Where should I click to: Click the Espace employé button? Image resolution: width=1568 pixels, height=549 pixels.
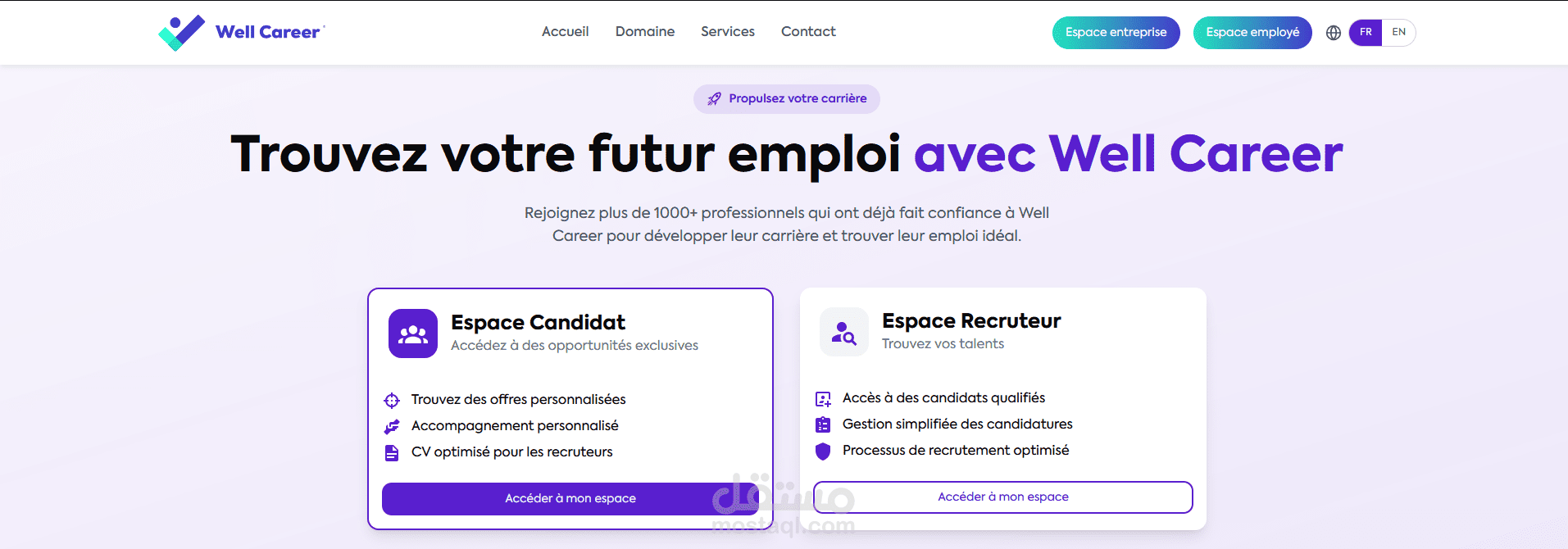click(x=1252, y=33)
